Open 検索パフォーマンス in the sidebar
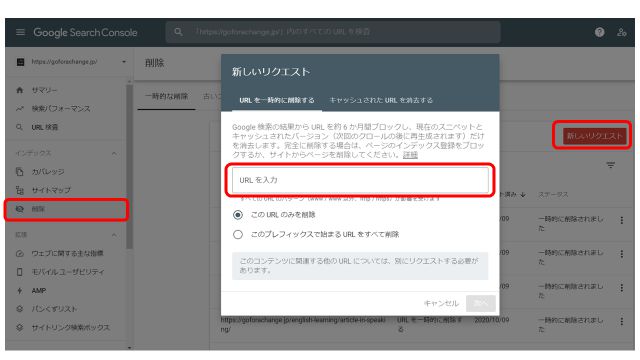 pos(61,109)
